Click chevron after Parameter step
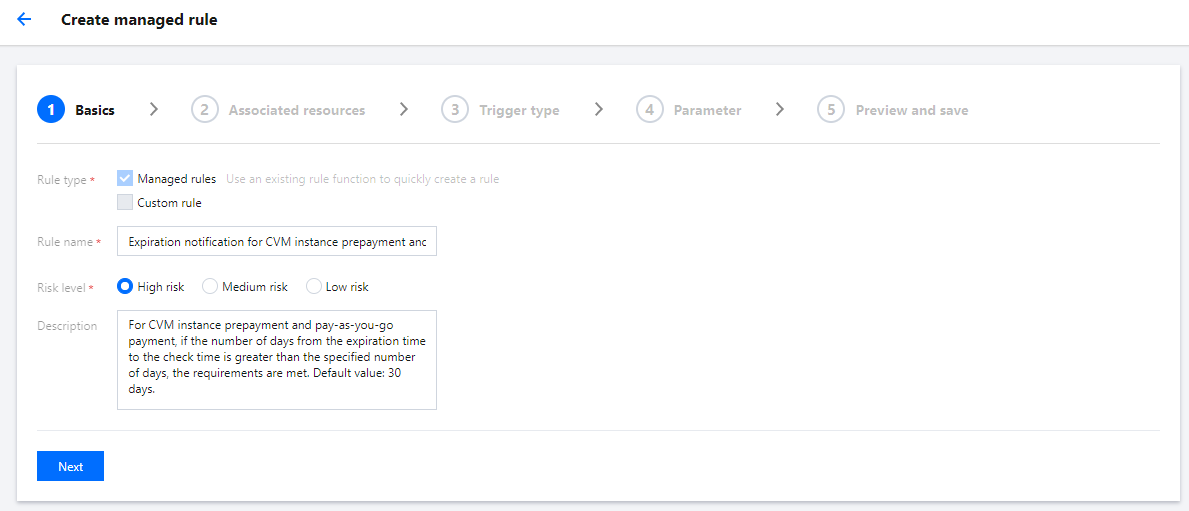The height and width of the screenshot is (511, 1189). point(780,110)
